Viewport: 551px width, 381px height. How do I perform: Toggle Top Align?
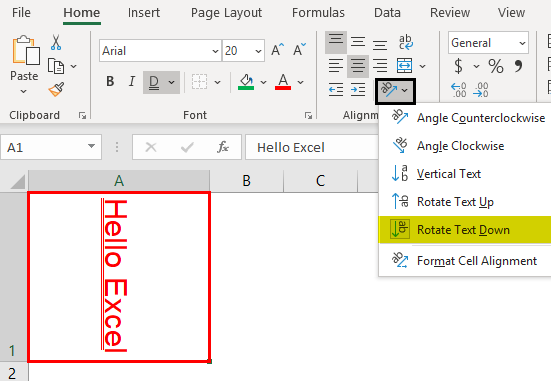[x=336, y=42]
